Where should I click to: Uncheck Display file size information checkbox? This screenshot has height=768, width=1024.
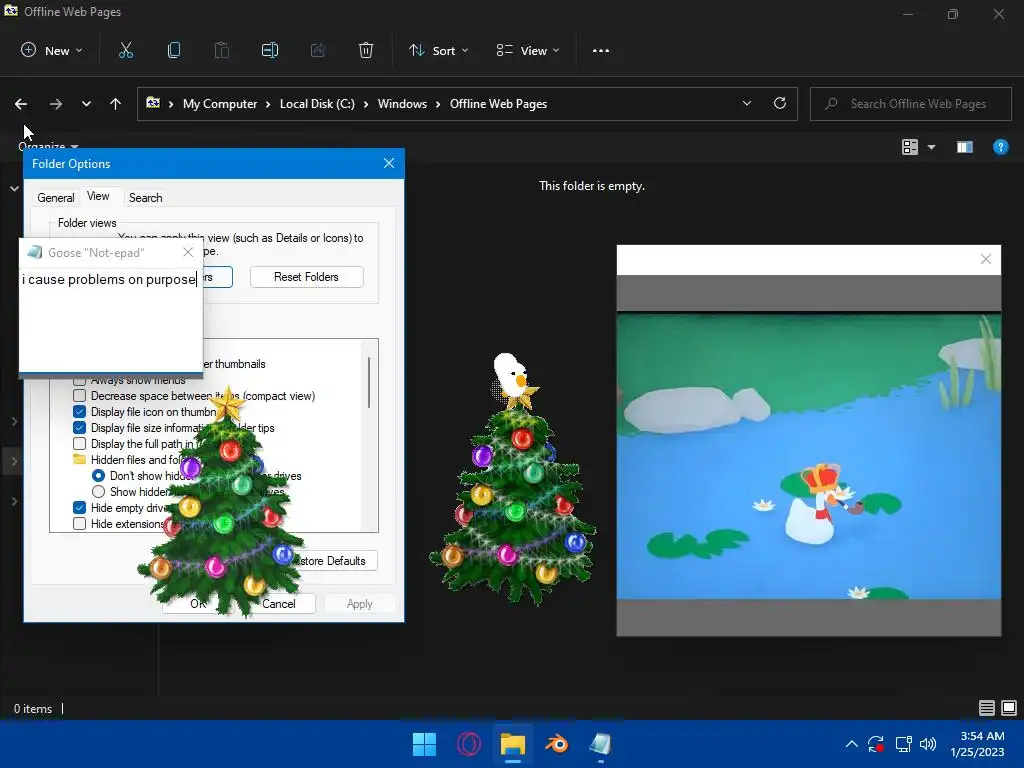pyautogui.click(x=80, y=428)
